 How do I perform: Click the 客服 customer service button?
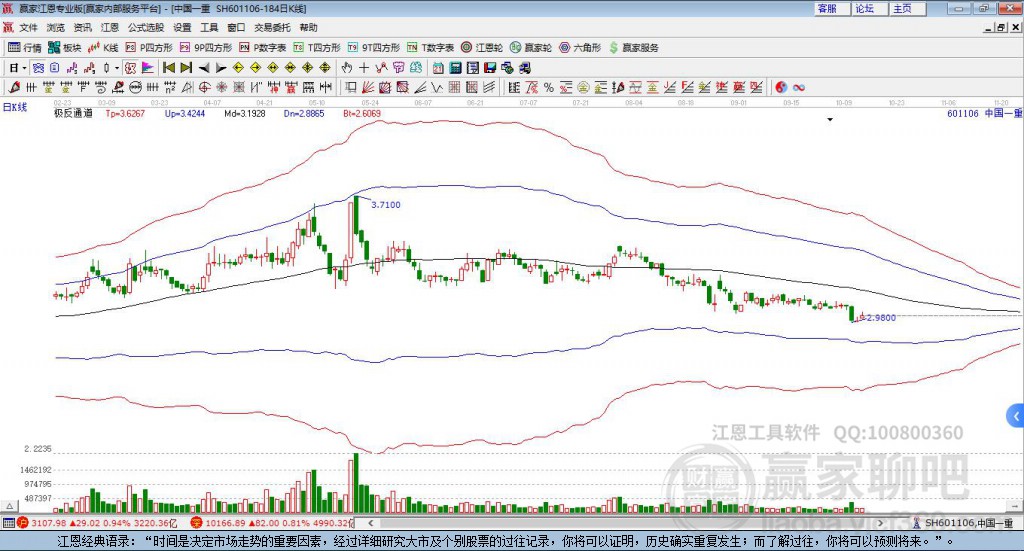pos(831,8)
